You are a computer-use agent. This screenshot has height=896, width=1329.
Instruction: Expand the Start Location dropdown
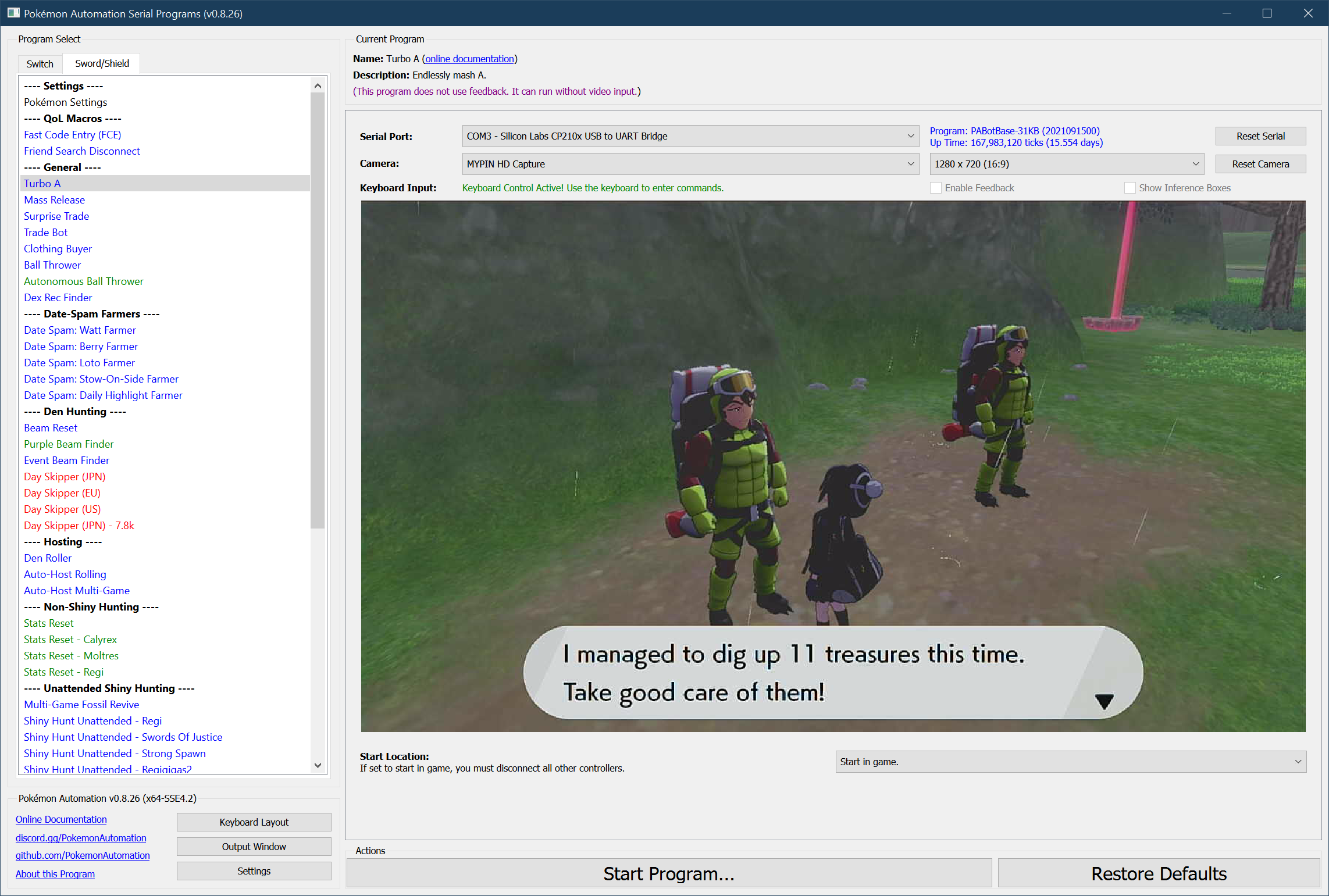[1070, 762]
